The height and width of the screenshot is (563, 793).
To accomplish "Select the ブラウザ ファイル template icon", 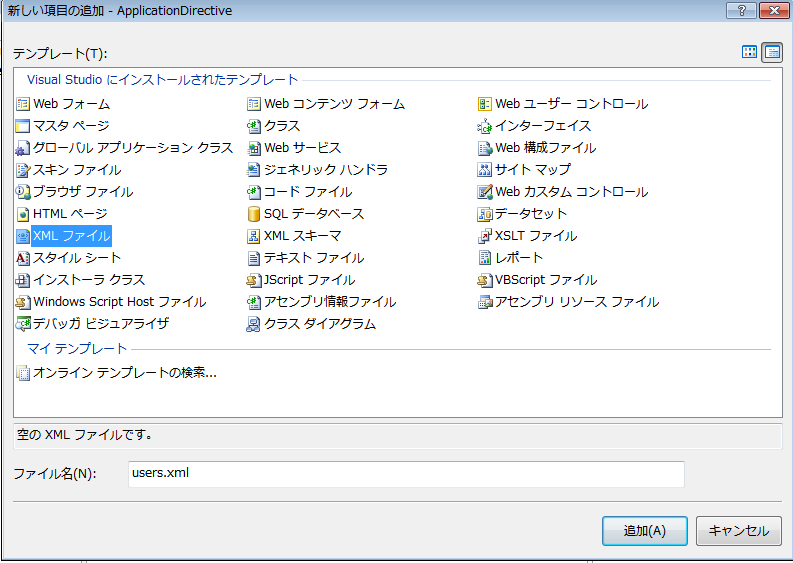I will pyautogui.click(x=23, y=192).
